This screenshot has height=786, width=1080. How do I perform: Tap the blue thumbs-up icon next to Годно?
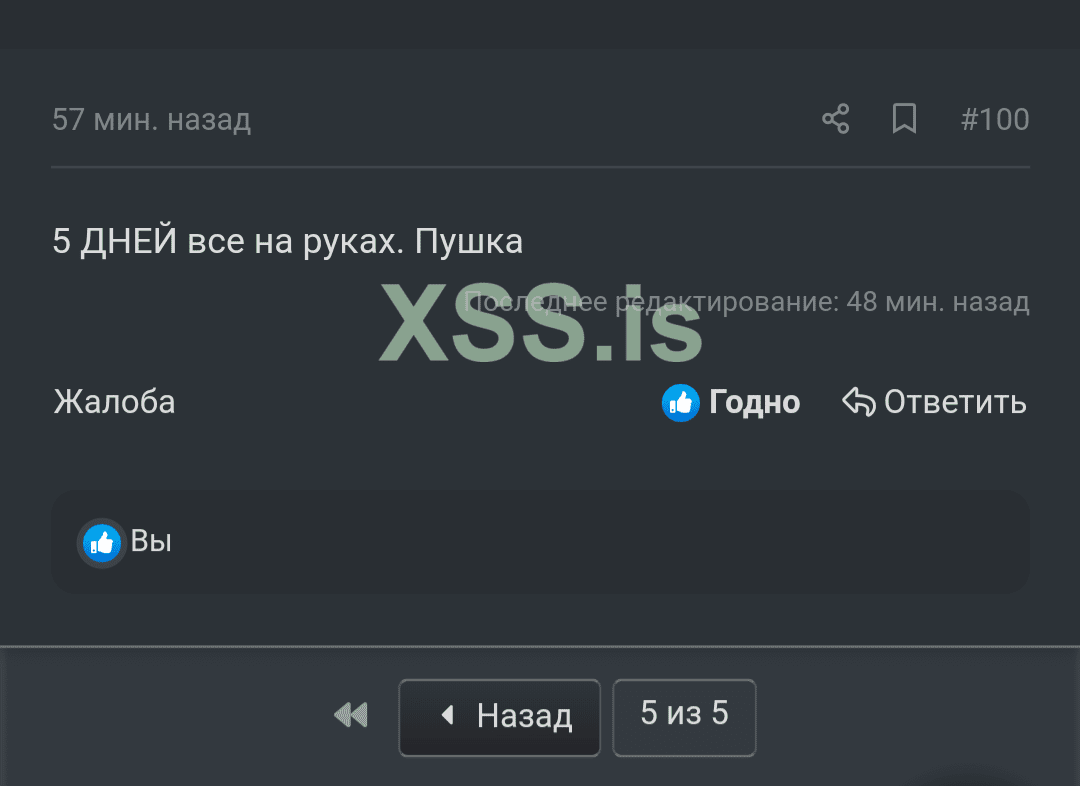679,402
